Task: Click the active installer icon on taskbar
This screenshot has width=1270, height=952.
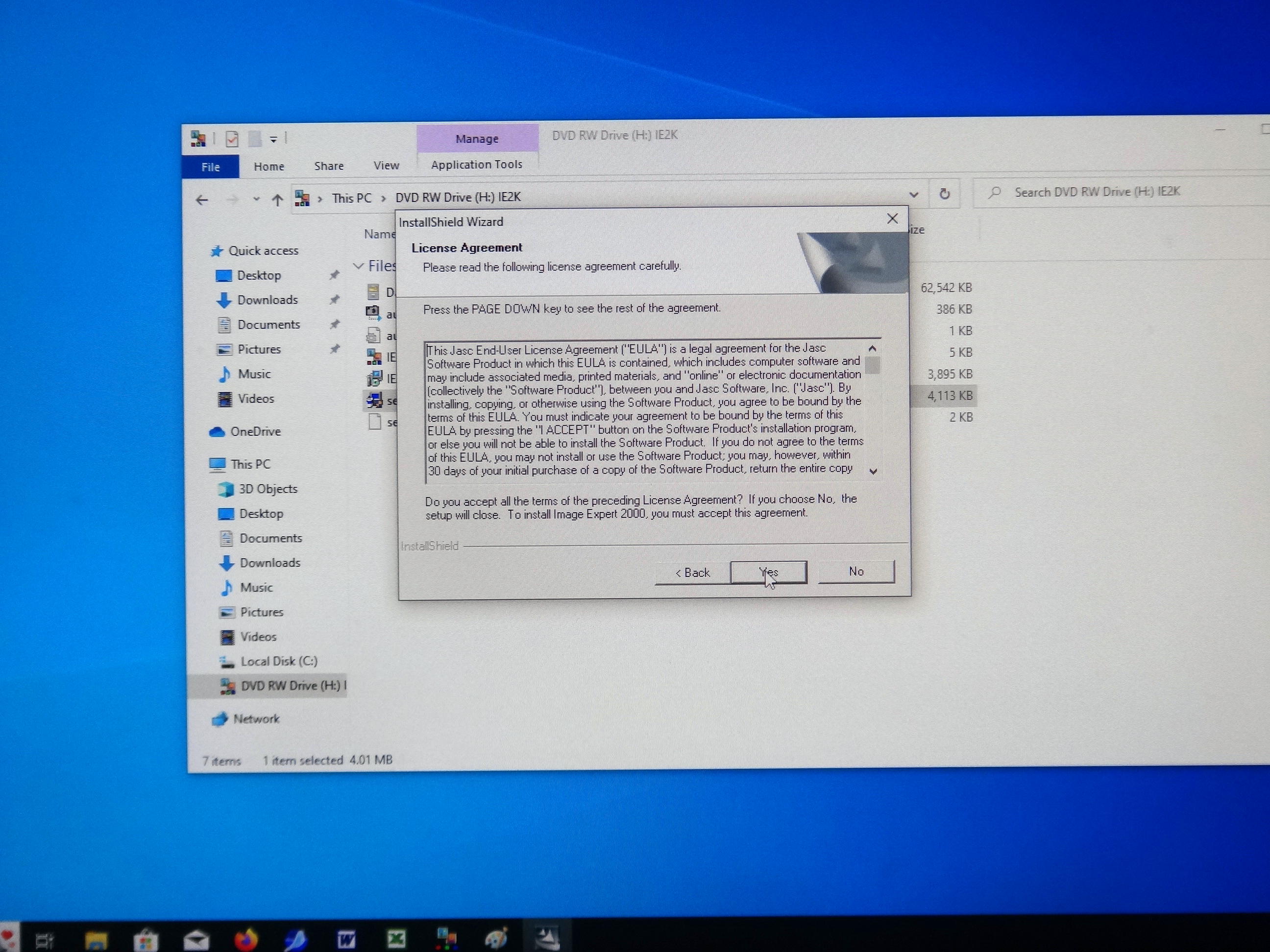Action: coord(547,938)
